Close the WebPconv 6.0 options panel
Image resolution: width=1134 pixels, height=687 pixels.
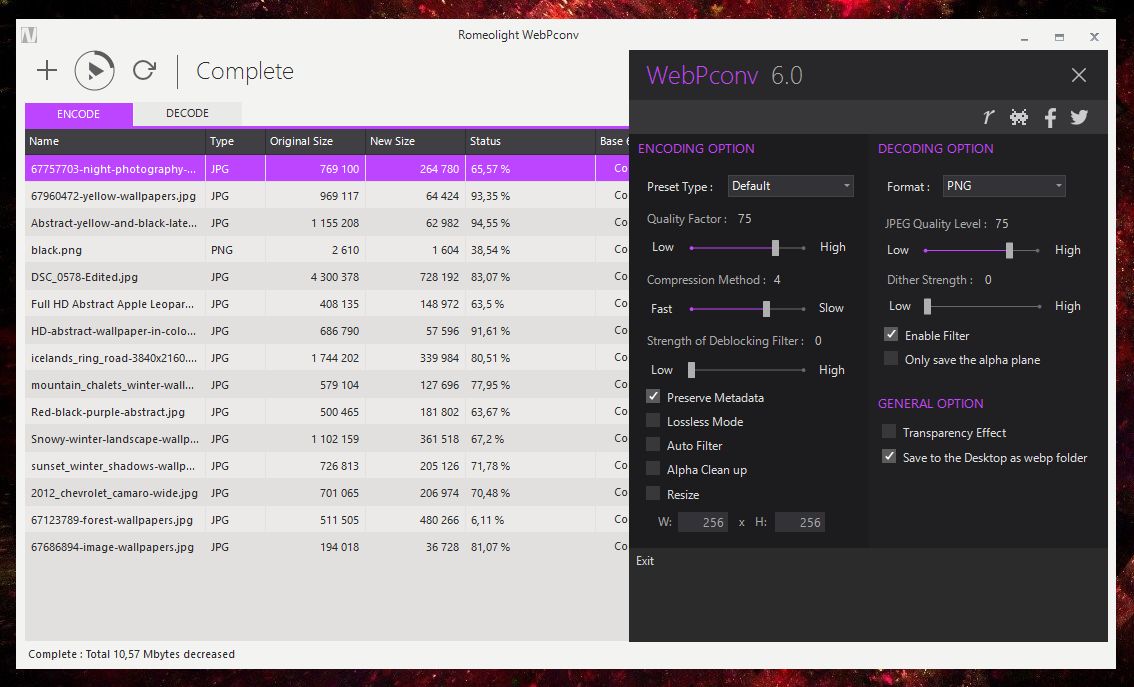pos(1078,75)
